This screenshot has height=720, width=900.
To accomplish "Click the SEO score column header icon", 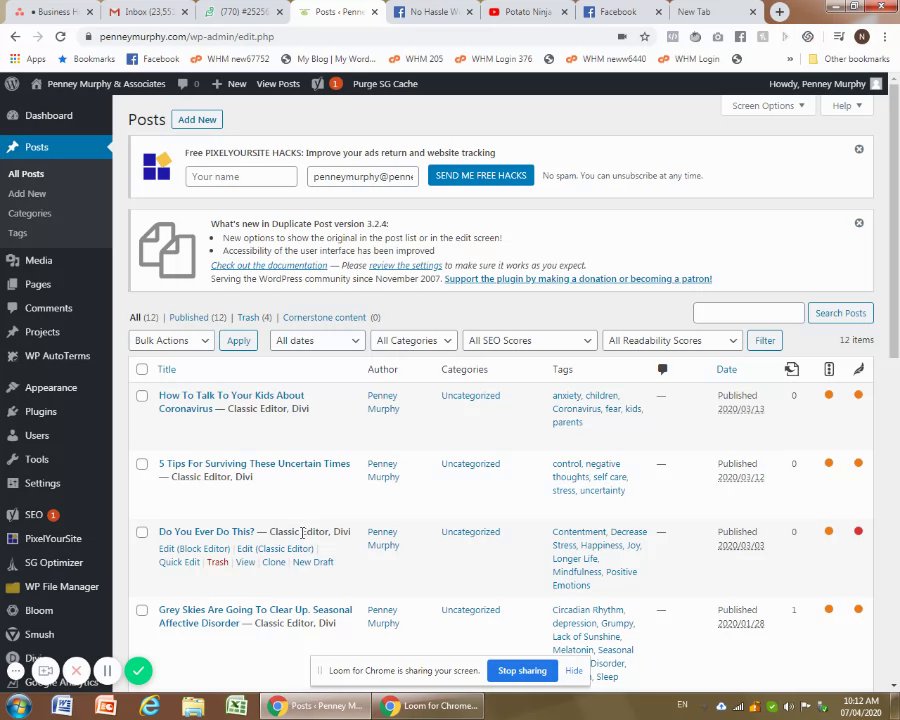I will tap(829, 369).
